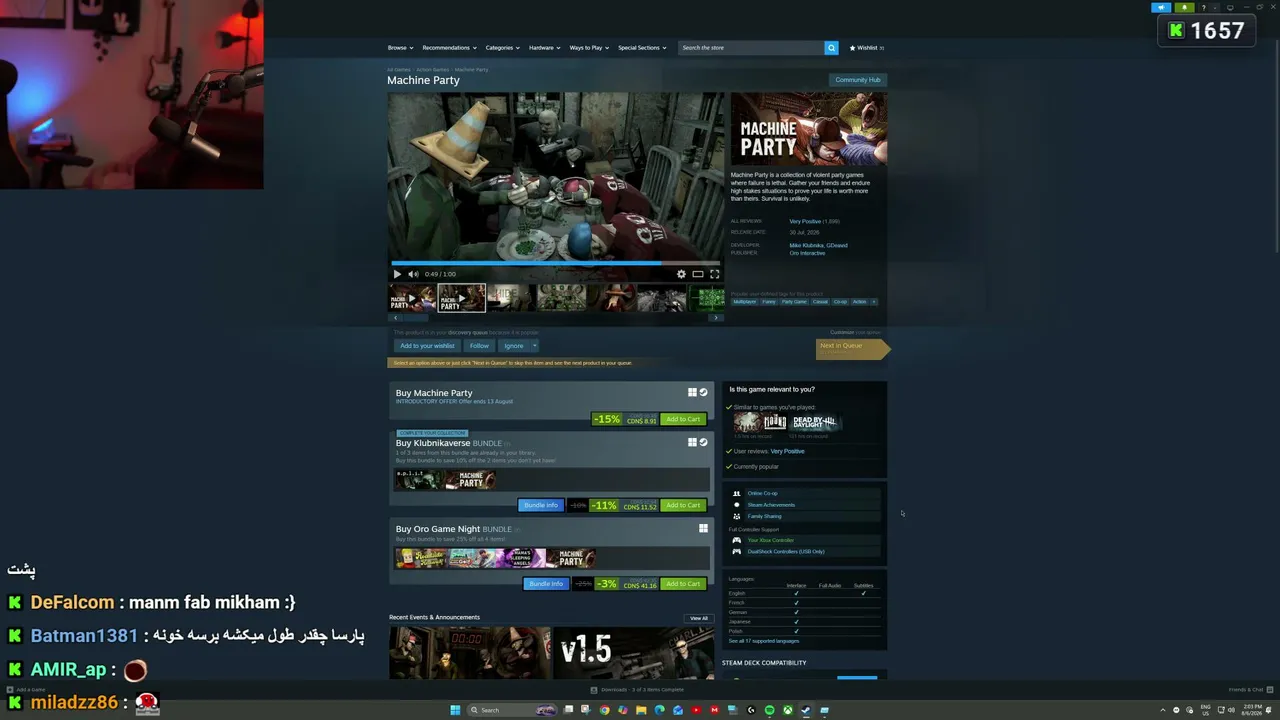
Task: Open the Windows Start menu
Action: point(455,710)
